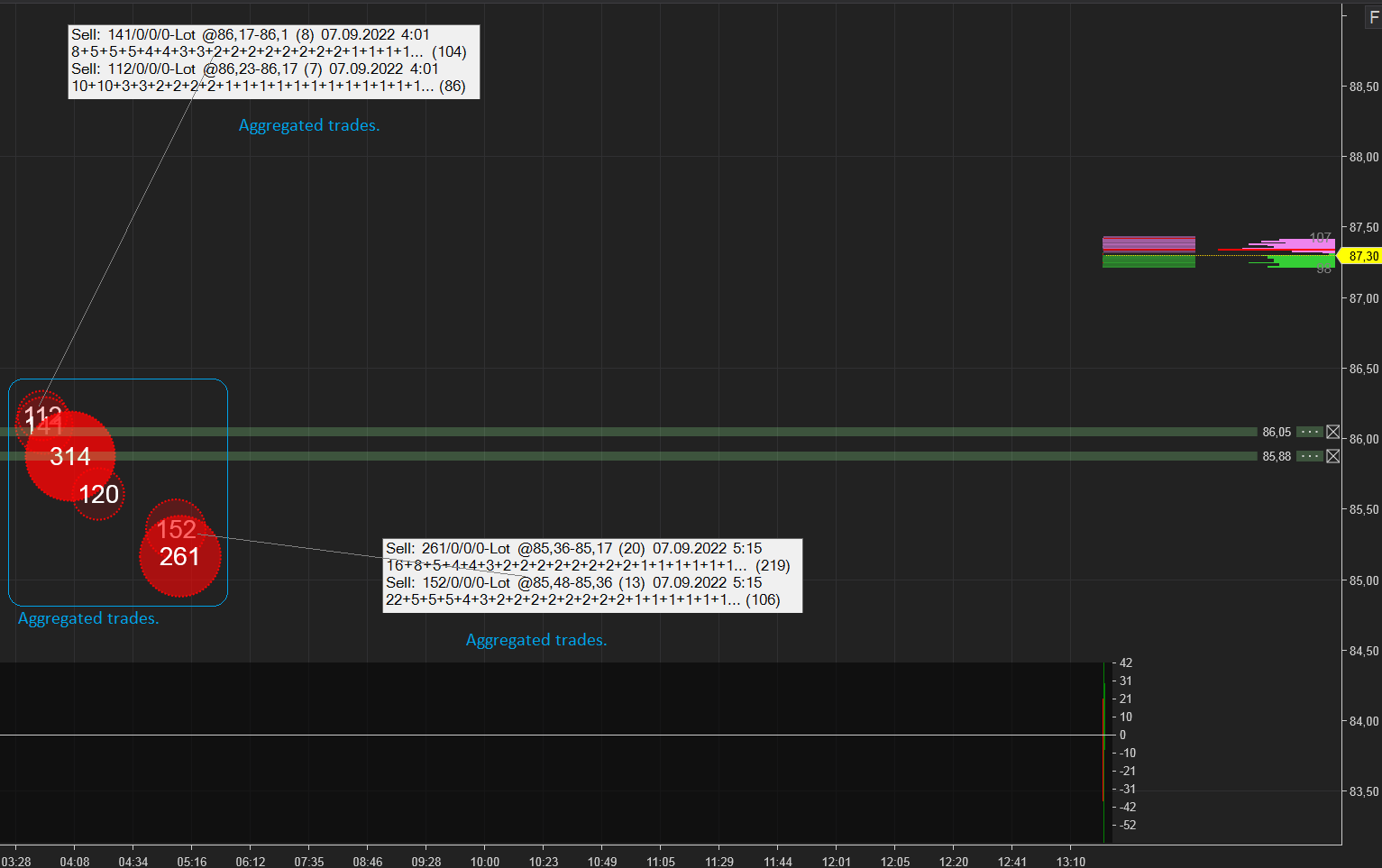The width and height of the screenshot is (1382, 868).
Task: Click the 86,50 price axis label
Action: point(1364,369)
